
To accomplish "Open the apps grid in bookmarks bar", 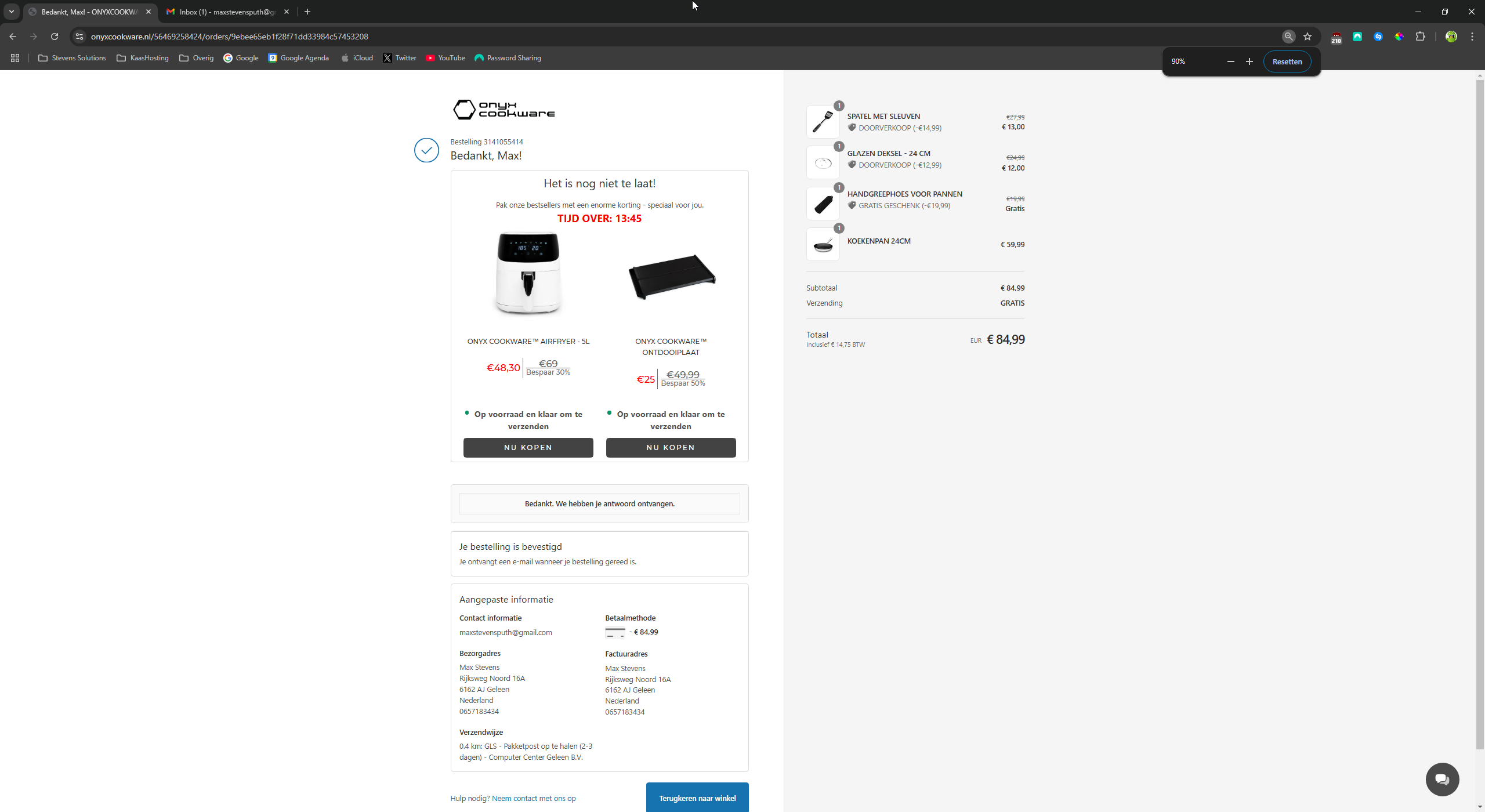I will [15, 58].
